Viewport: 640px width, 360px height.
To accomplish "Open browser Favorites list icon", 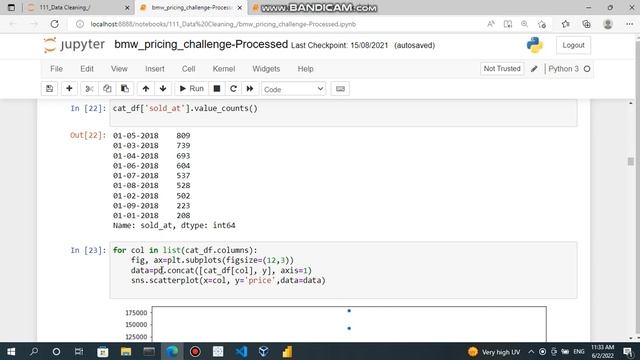I will (x=565, y=24).
